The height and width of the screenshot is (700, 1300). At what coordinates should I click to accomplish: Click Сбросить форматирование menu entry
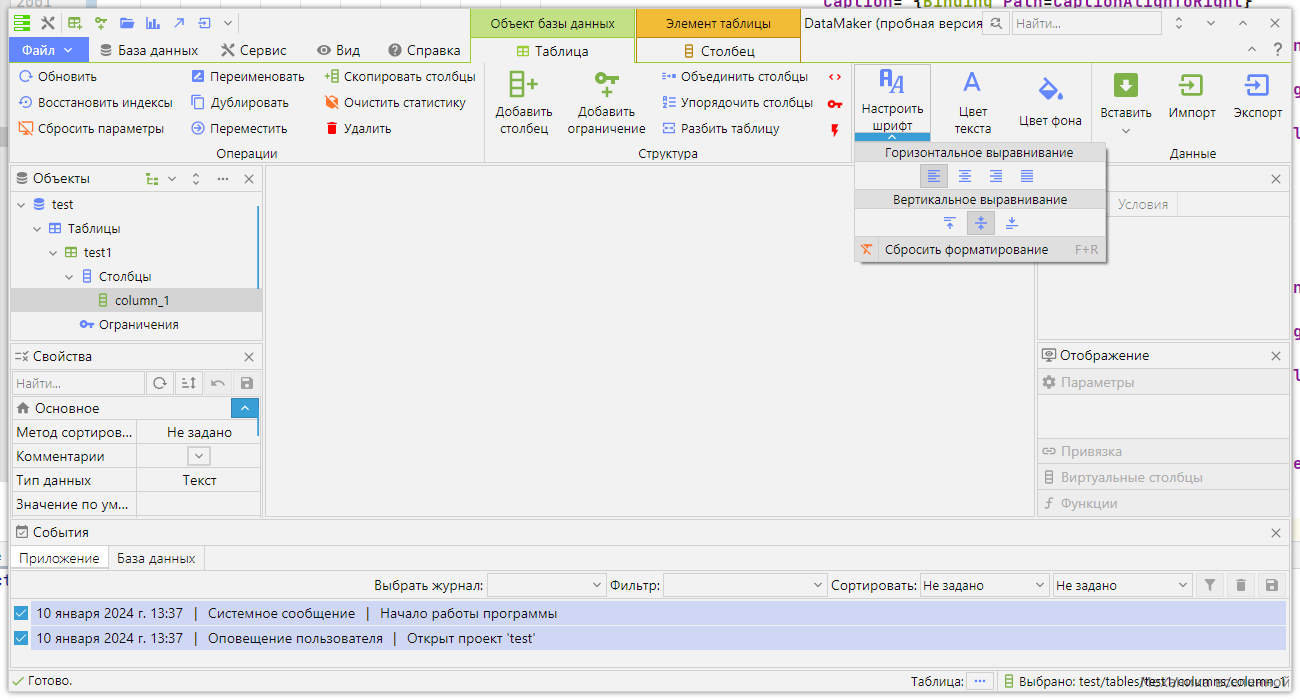coord(980,250)
